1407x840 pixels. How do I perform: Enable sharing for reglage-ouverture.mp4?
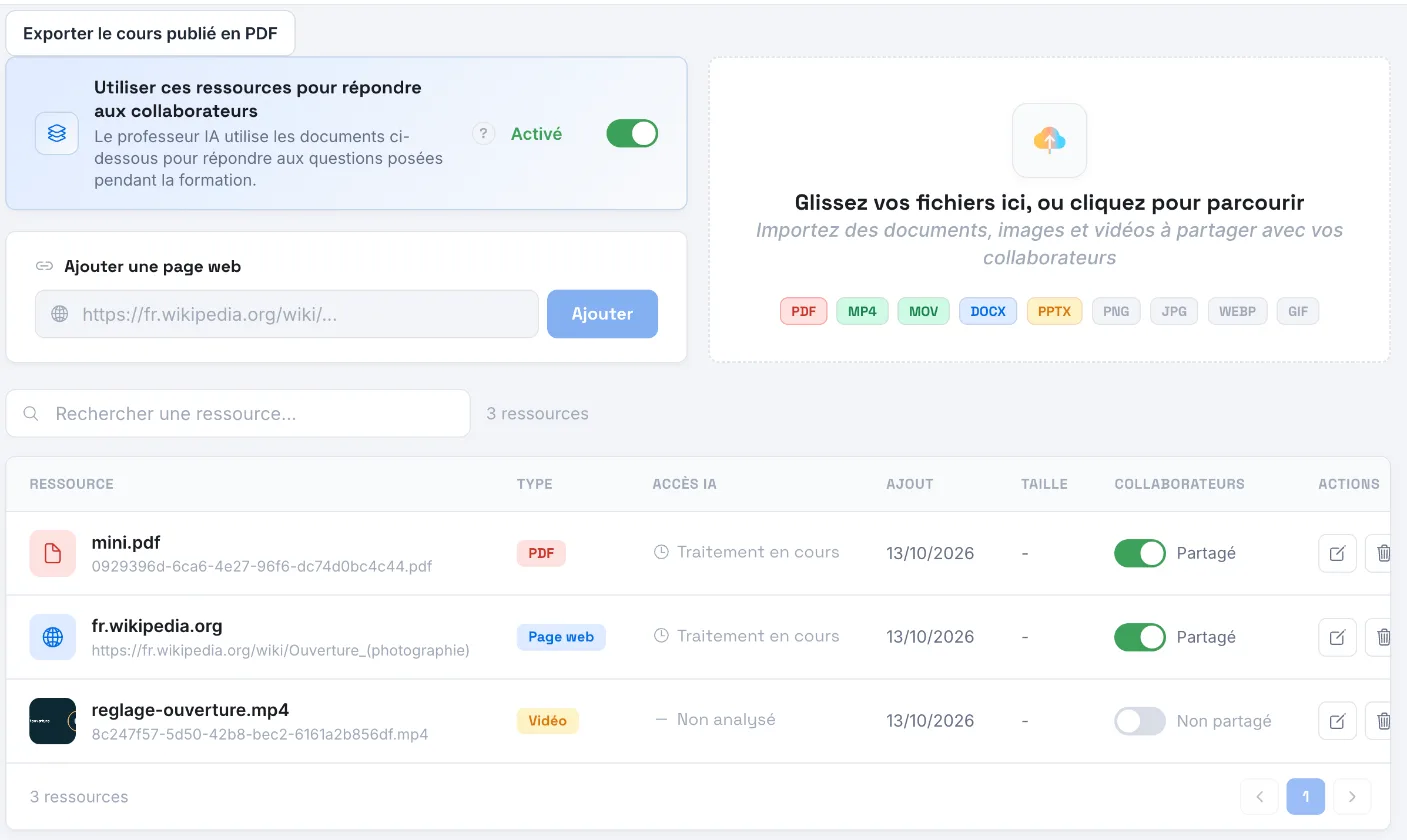point(1140,721)
